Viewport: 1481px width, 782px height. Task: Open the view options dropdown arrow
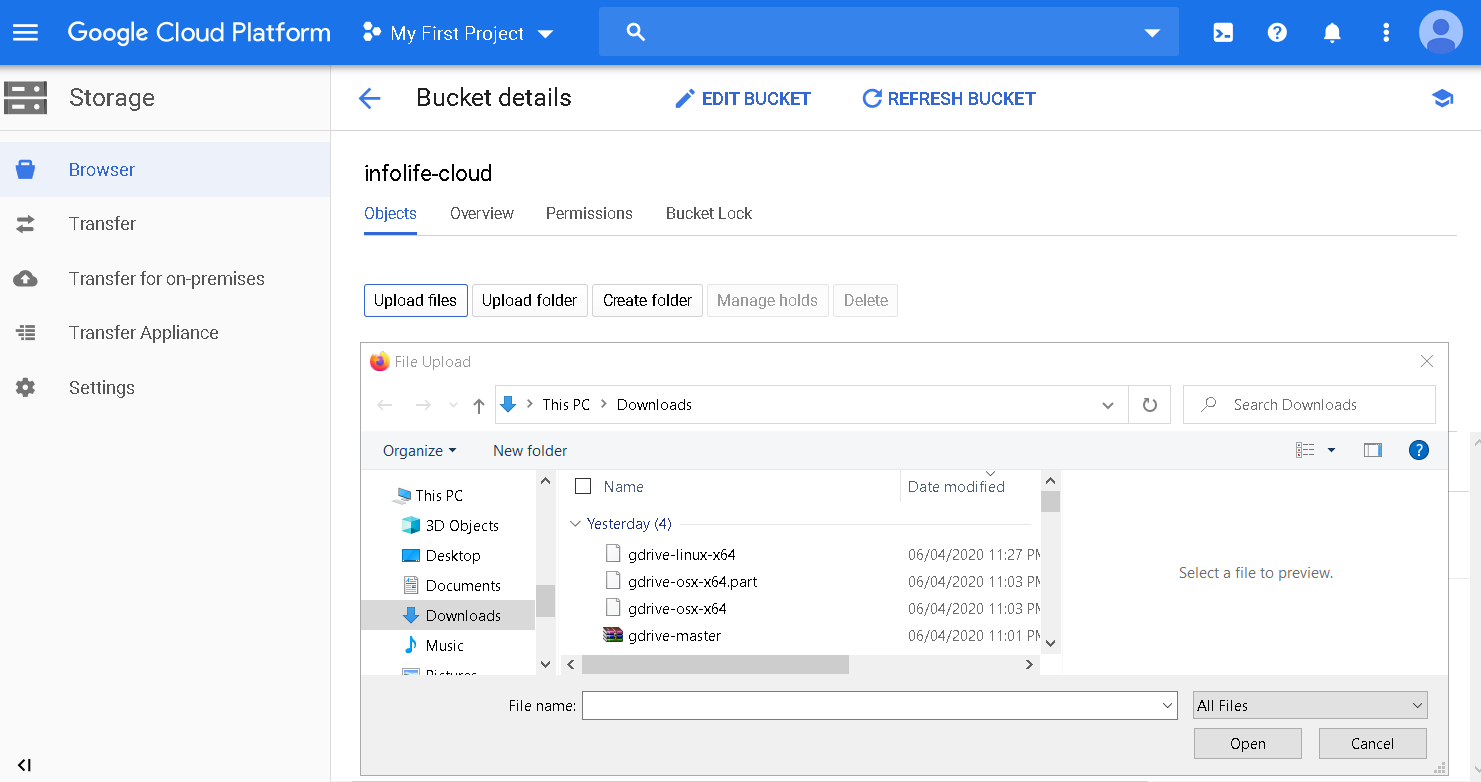coord(1331,450)
